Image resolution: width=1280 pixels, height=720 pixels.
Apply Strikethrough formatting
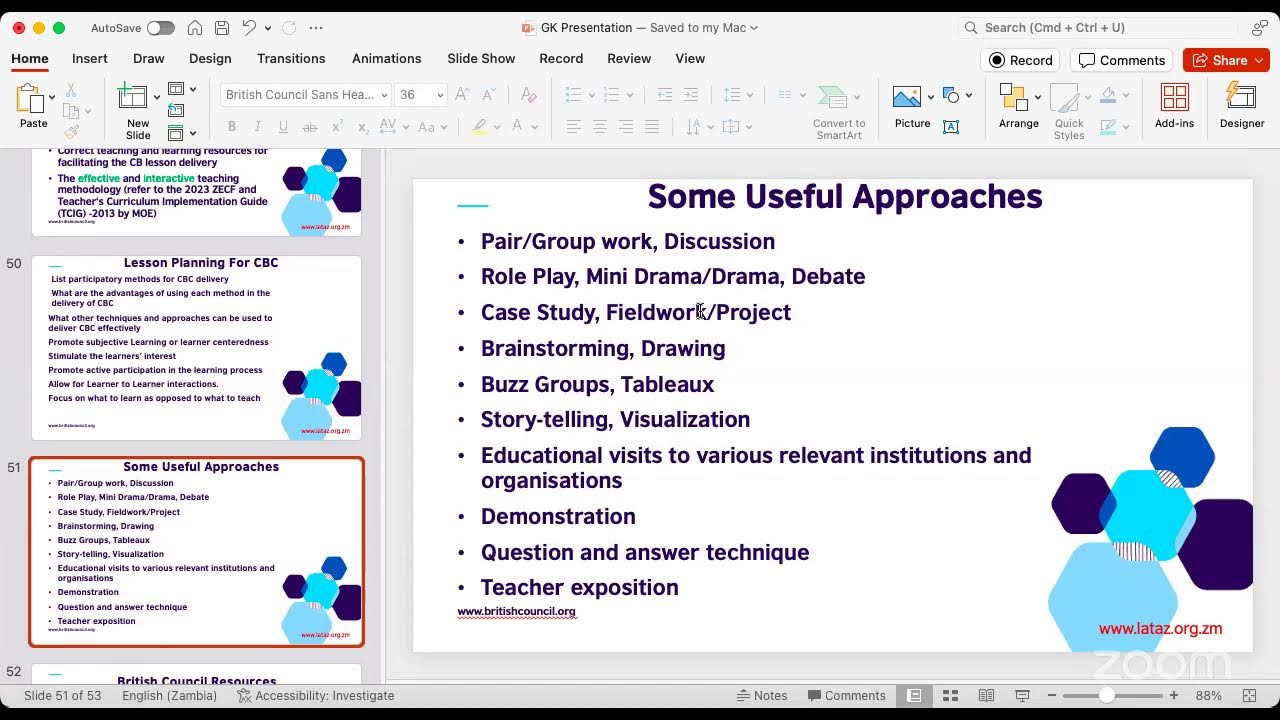310,127
